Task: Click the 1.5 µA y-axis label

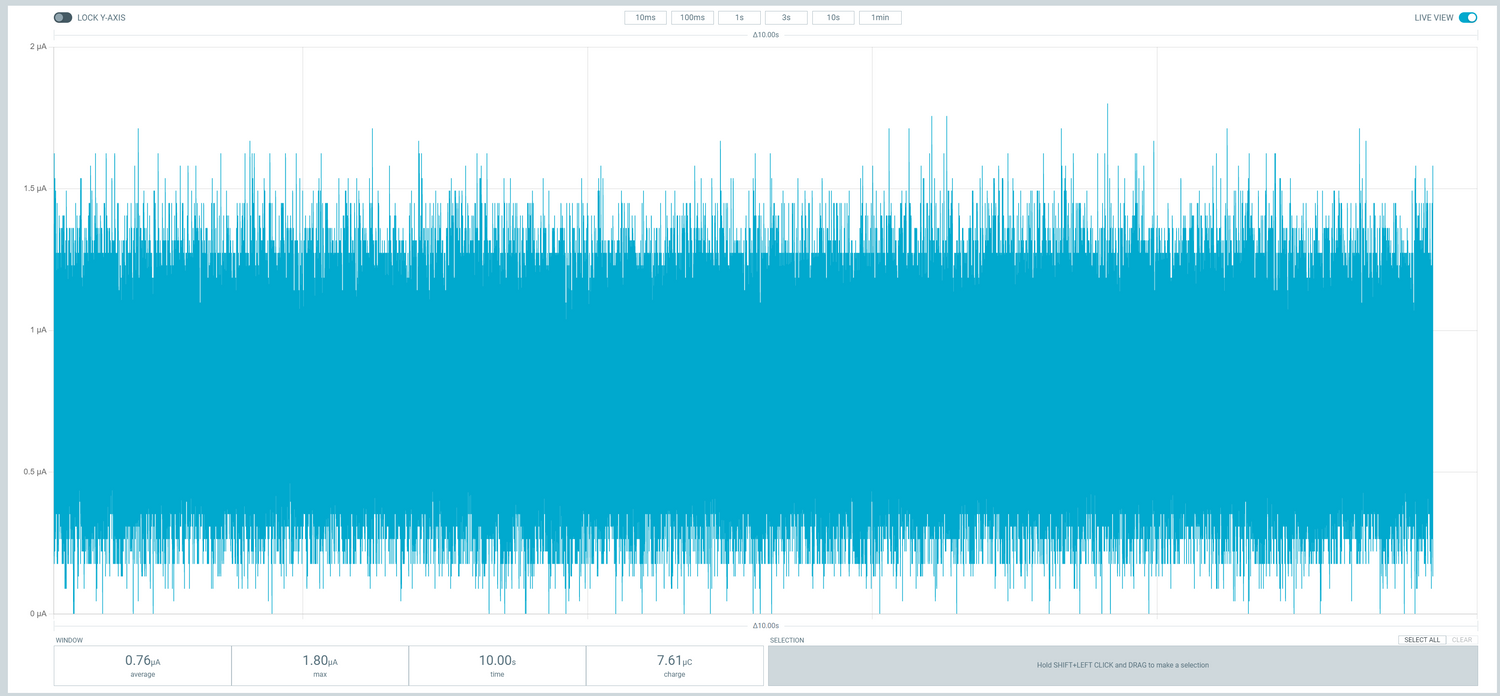Action: pyautogui.click(x=35, y=189)
